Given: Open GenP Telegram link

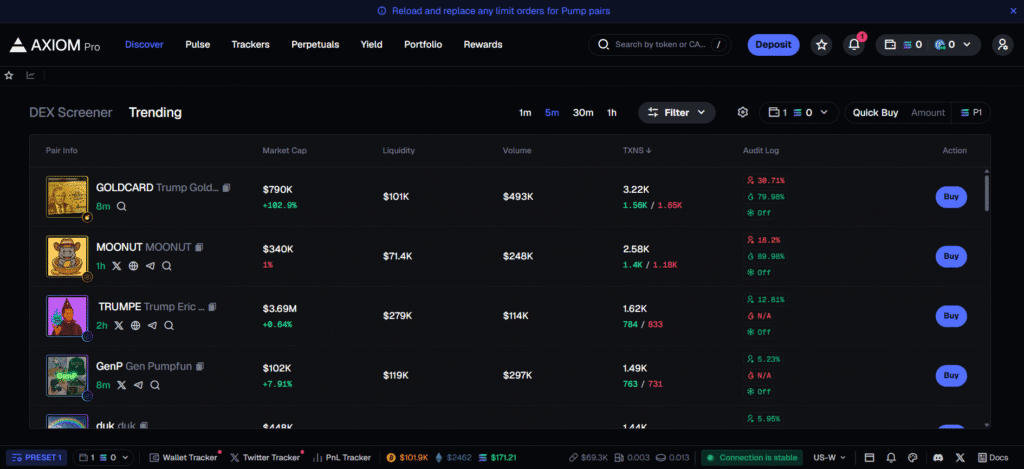Looking at the screenshot, I should point(138,385).
